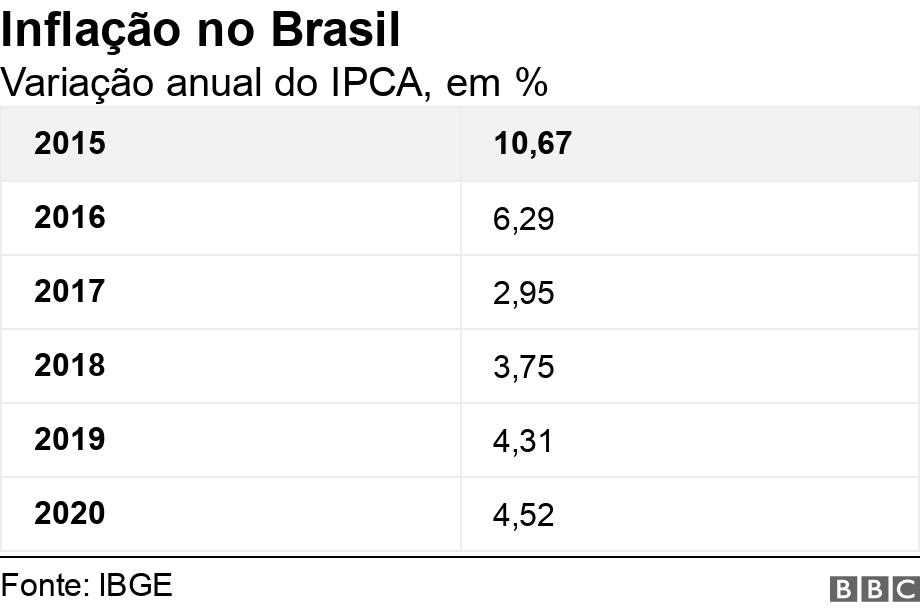
Task: Select the 2017 year cell
Action: (x=69, y=292)
